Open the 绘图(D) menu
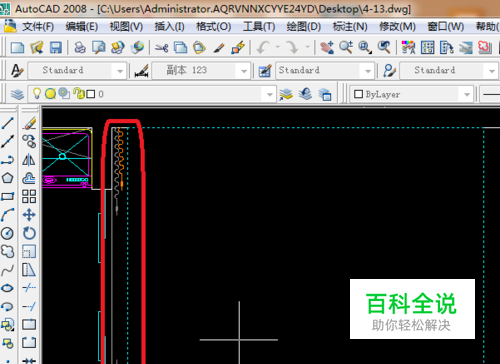 coord(303,26)
